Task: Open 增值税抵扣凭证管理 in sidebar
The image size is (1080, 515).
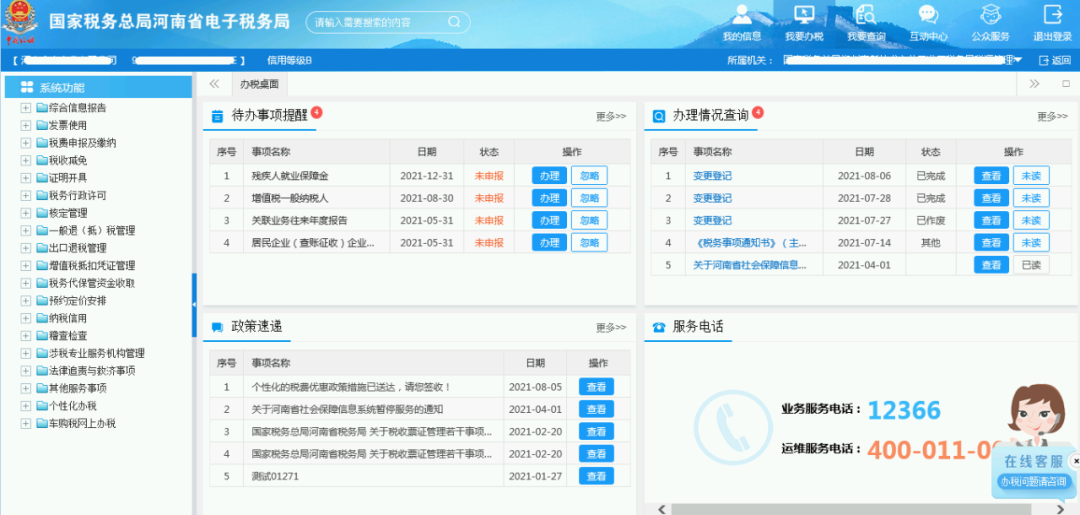Action: 92,266
